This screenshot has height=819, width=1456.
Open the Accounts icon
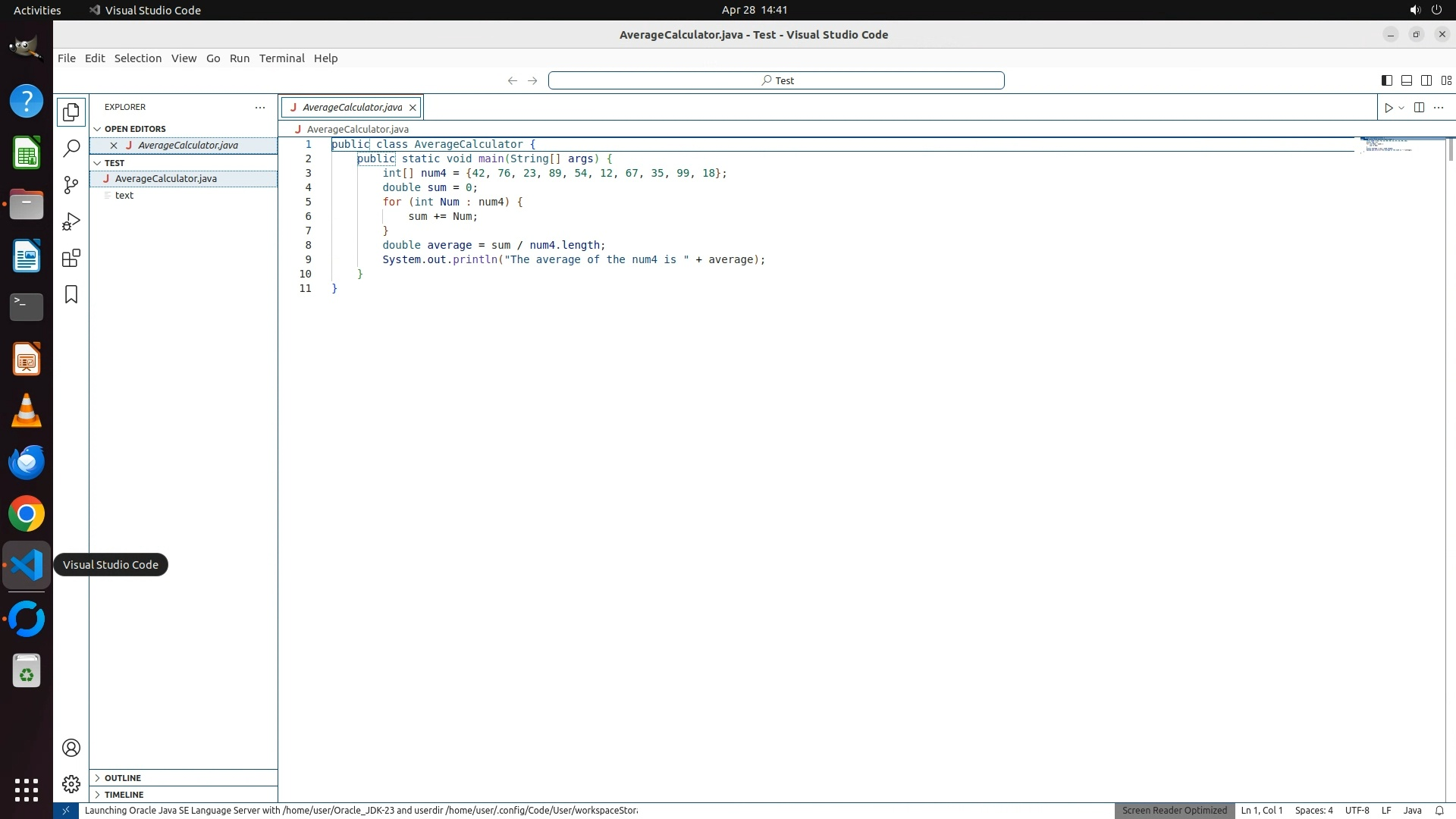[71, 748]
